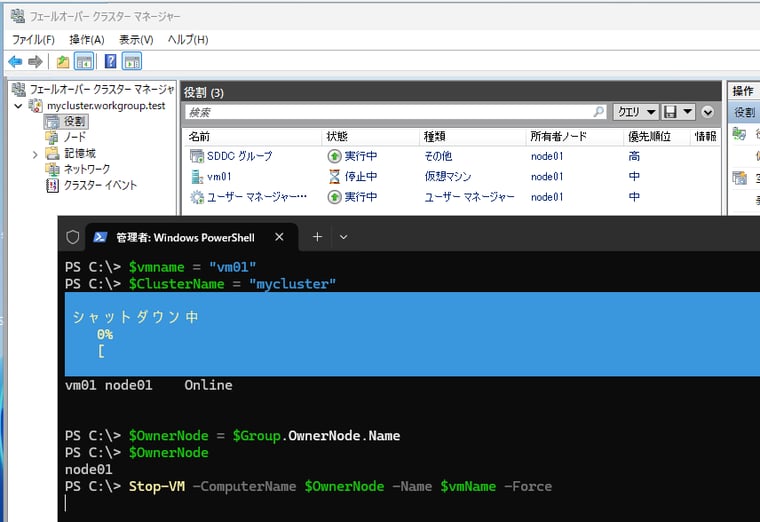Open the Help toolbar icon
This screenshot has height=522, width=760.
(x=111, y=62)
